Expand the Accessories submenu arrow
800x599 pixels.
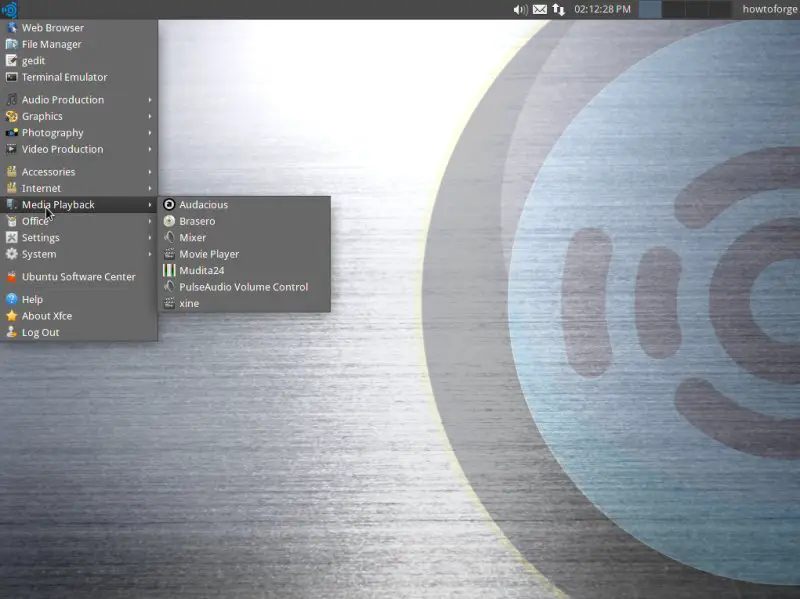pos(150,172)
